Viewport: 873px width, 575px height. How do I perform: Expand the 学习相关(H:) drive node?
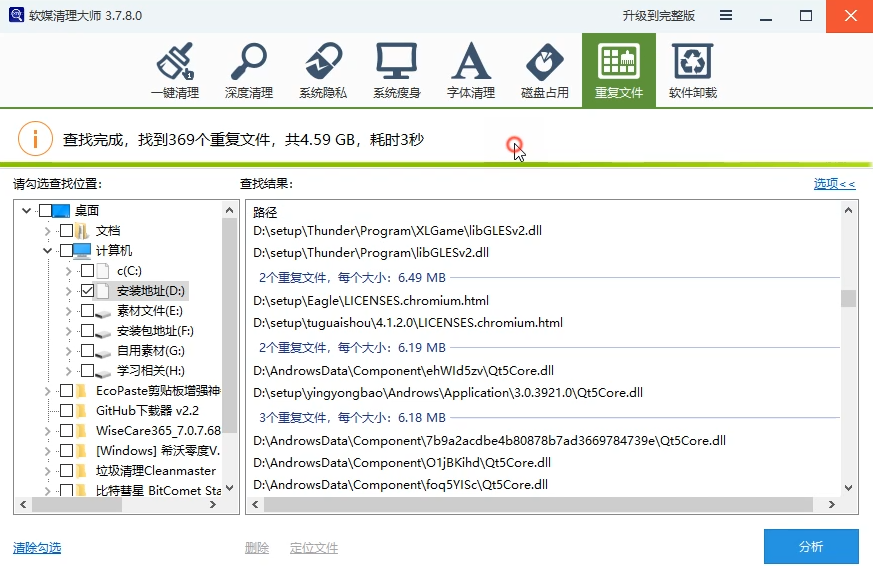(x=68, y=371)
